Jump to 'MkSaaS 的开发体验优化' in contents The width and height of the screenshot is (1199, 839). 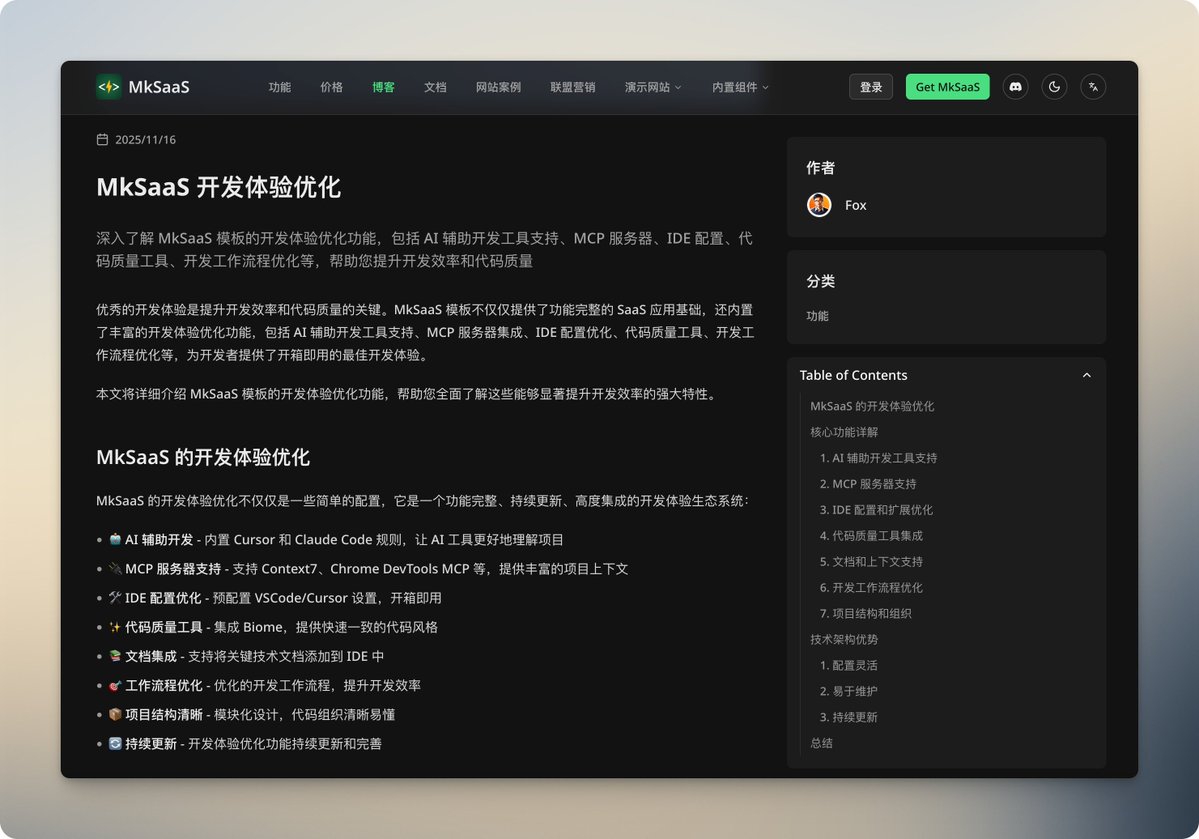point(872,406)
